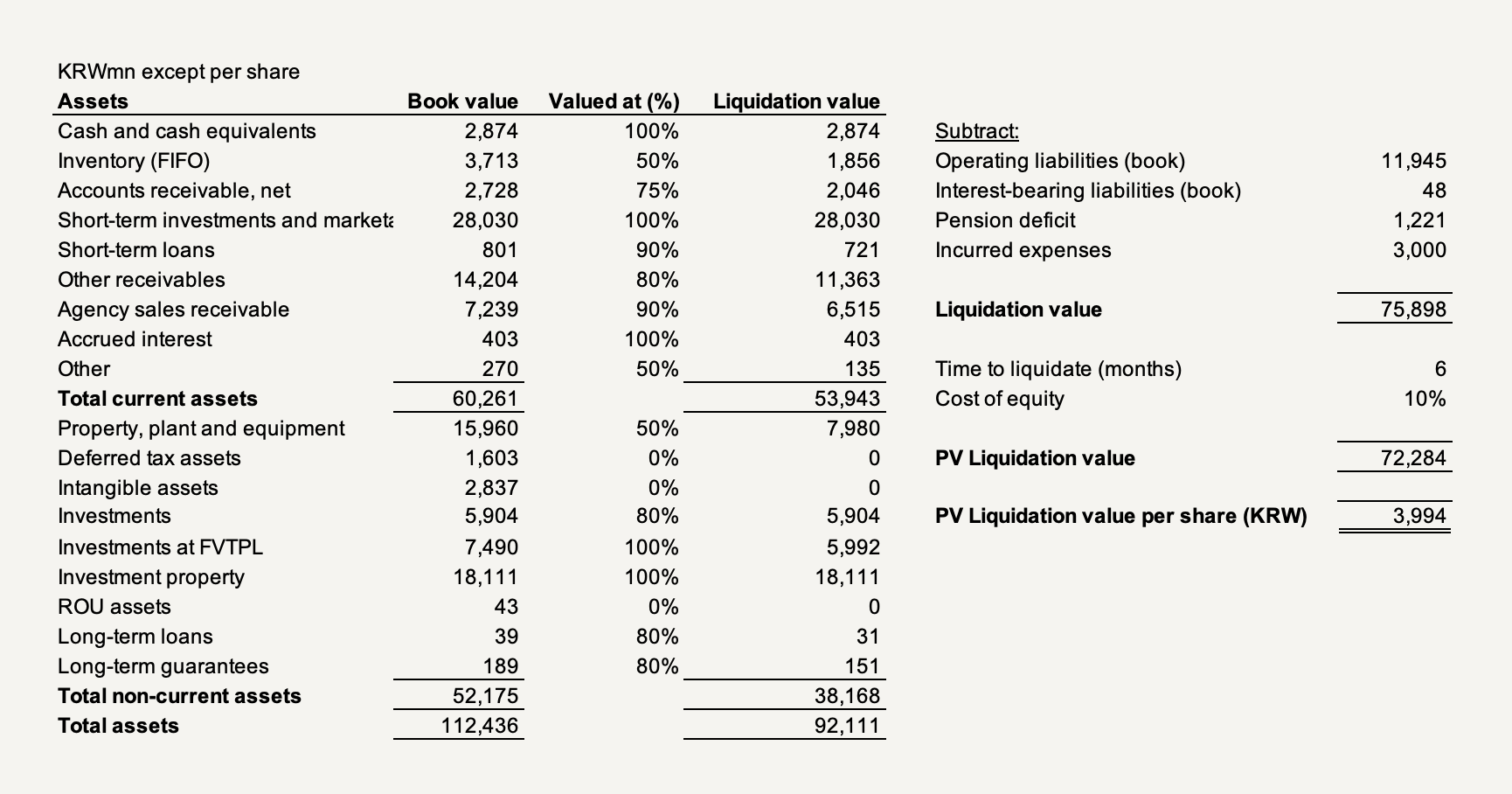Screen dimensions: 1512x794
Task: Select the 75% valuation for Accounts receivable
Action: click(x=657, y=191)
